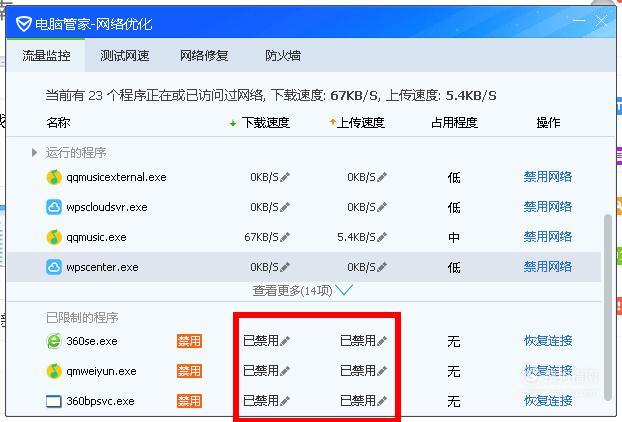Click the wpscenter.exe cloud icon

(54, 267)
